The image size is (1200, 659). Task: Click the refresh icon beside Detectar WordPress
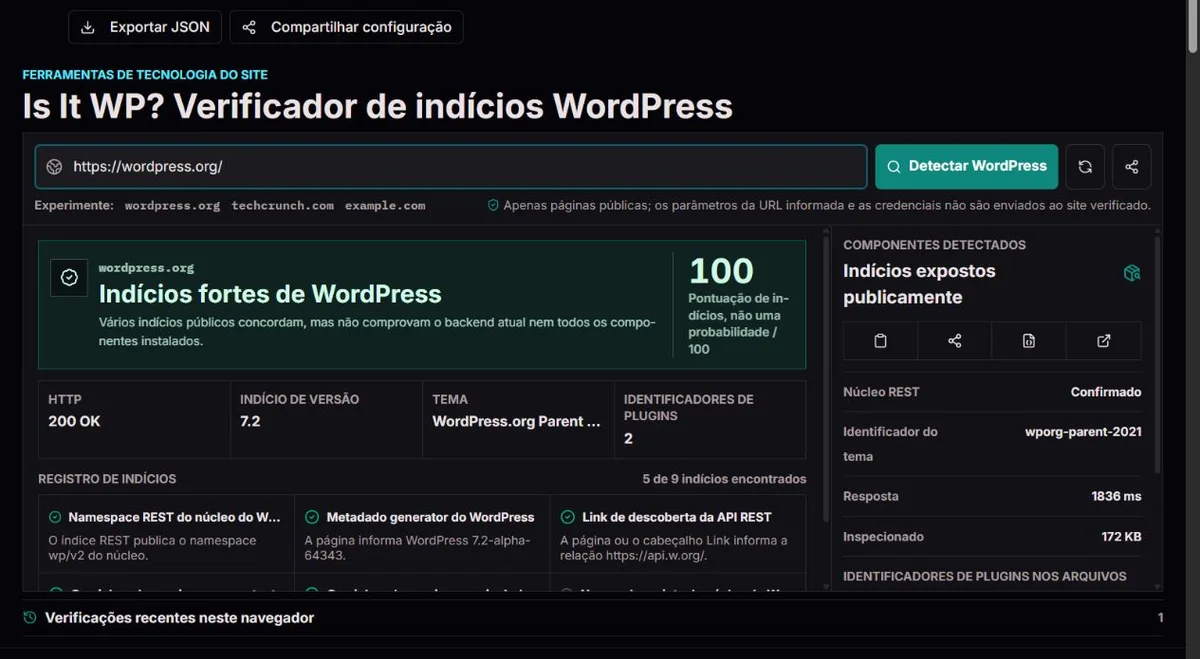point(1085,167)
